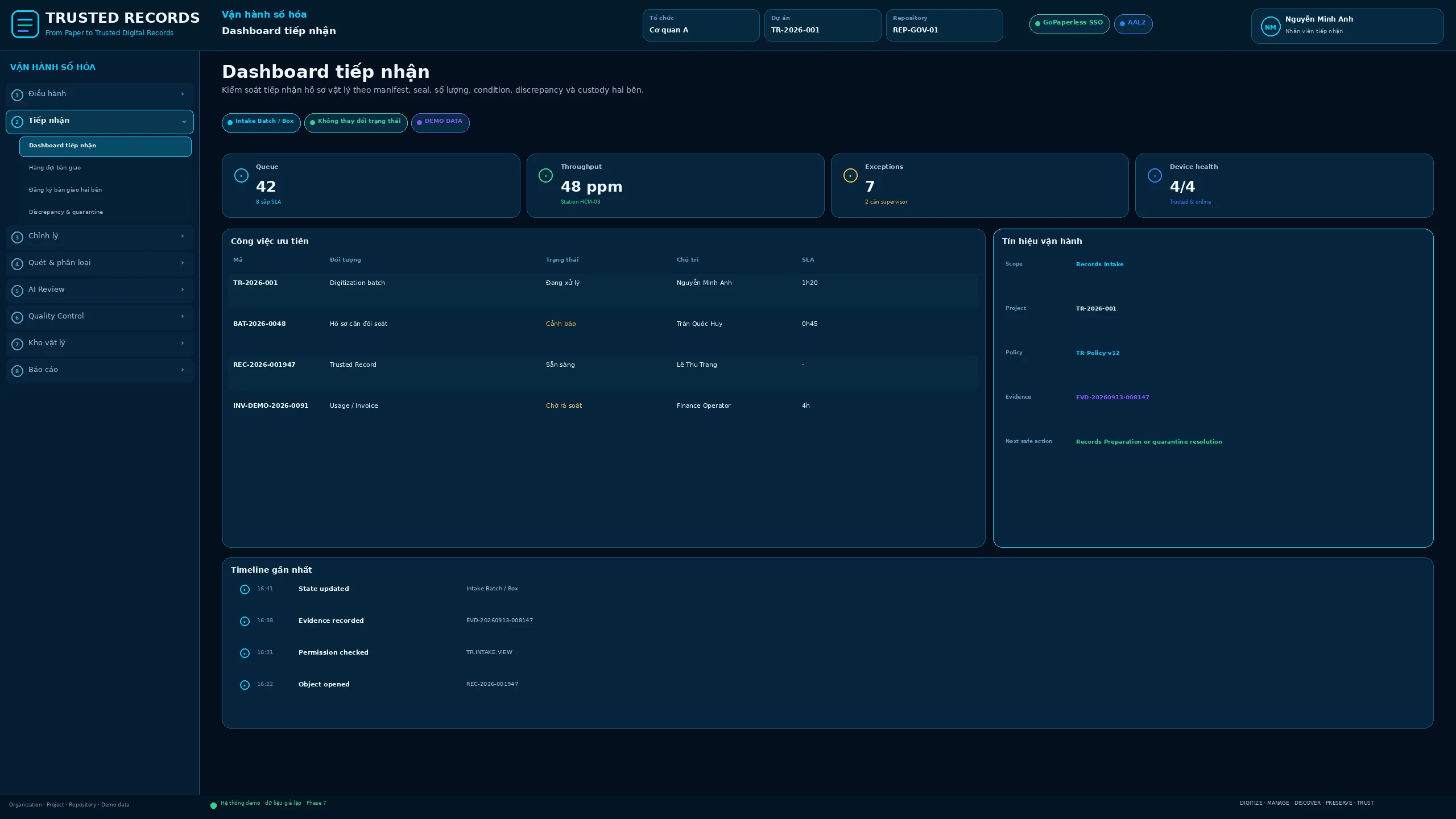
Task: Click the Device health card circle icon
Action: tap(1155, 176)
